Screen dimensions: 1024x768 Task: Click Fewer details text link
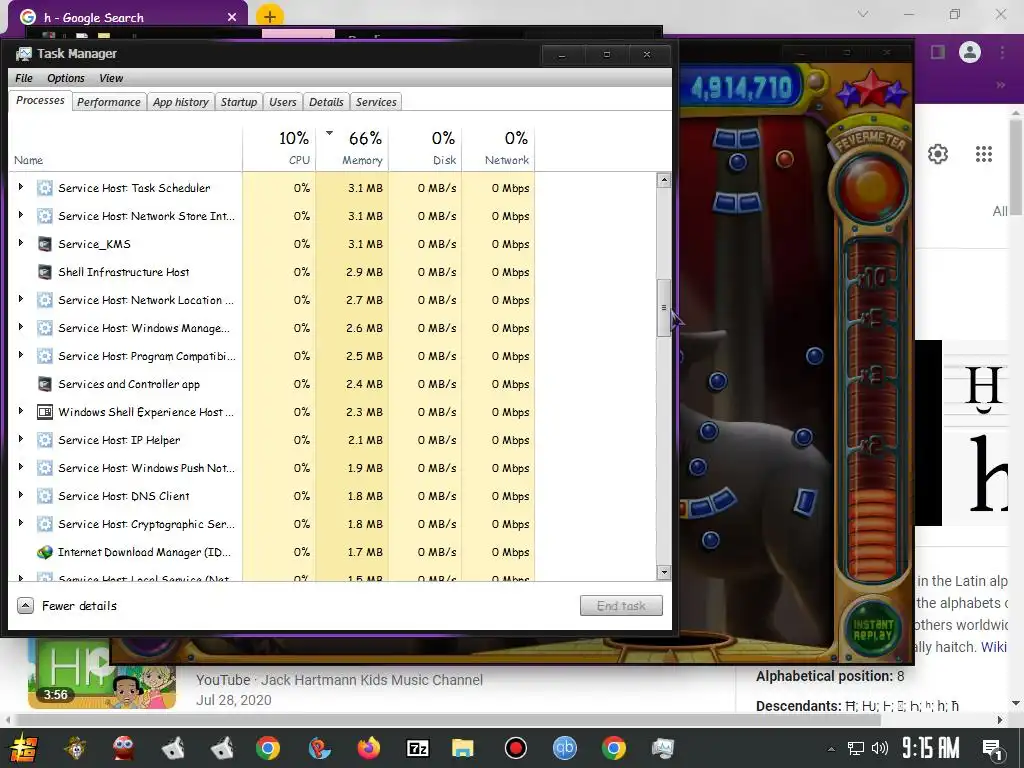[79, 606]
